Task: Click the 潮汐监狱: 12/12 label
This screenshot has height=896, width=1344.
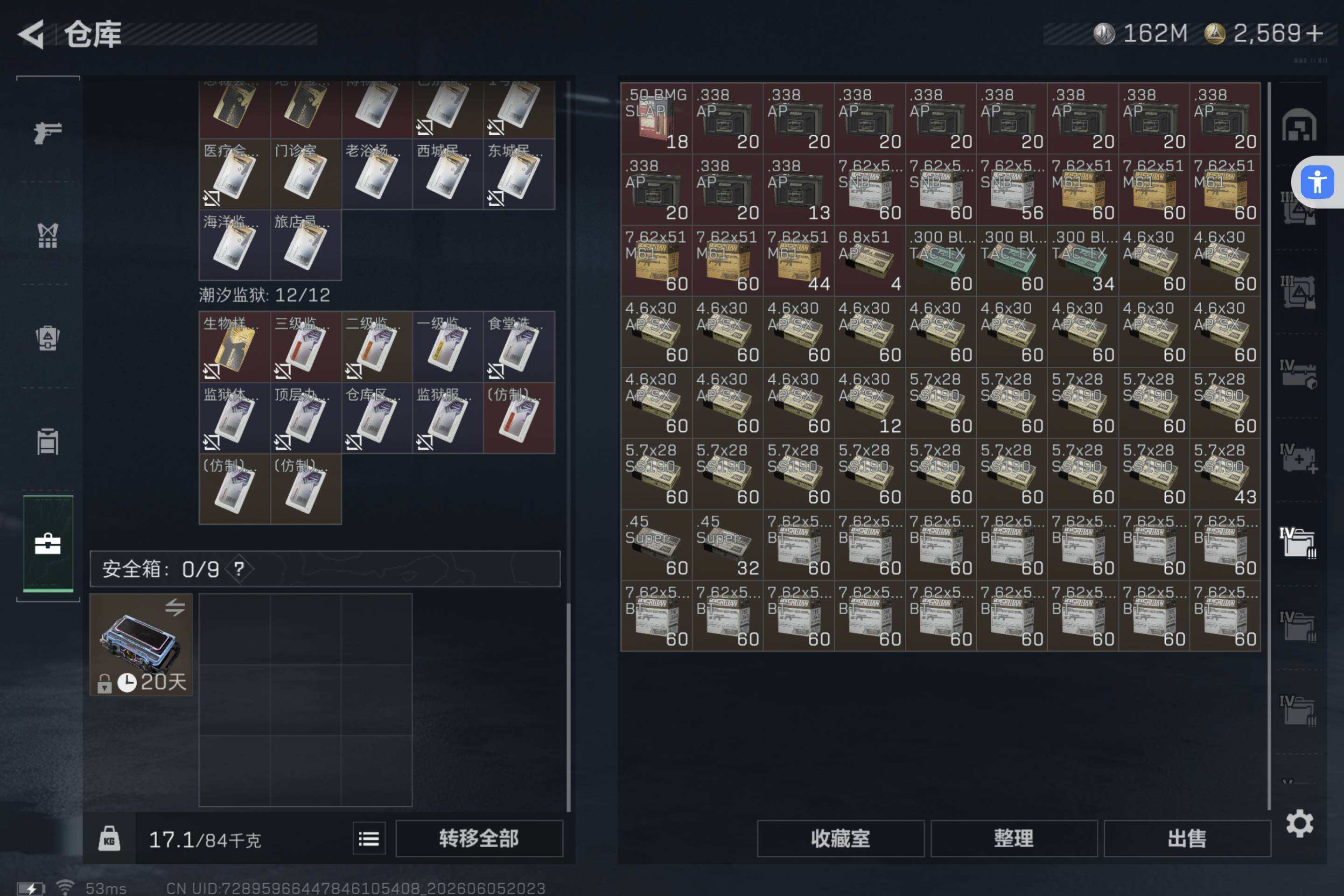Action: [x=265, y=295]
